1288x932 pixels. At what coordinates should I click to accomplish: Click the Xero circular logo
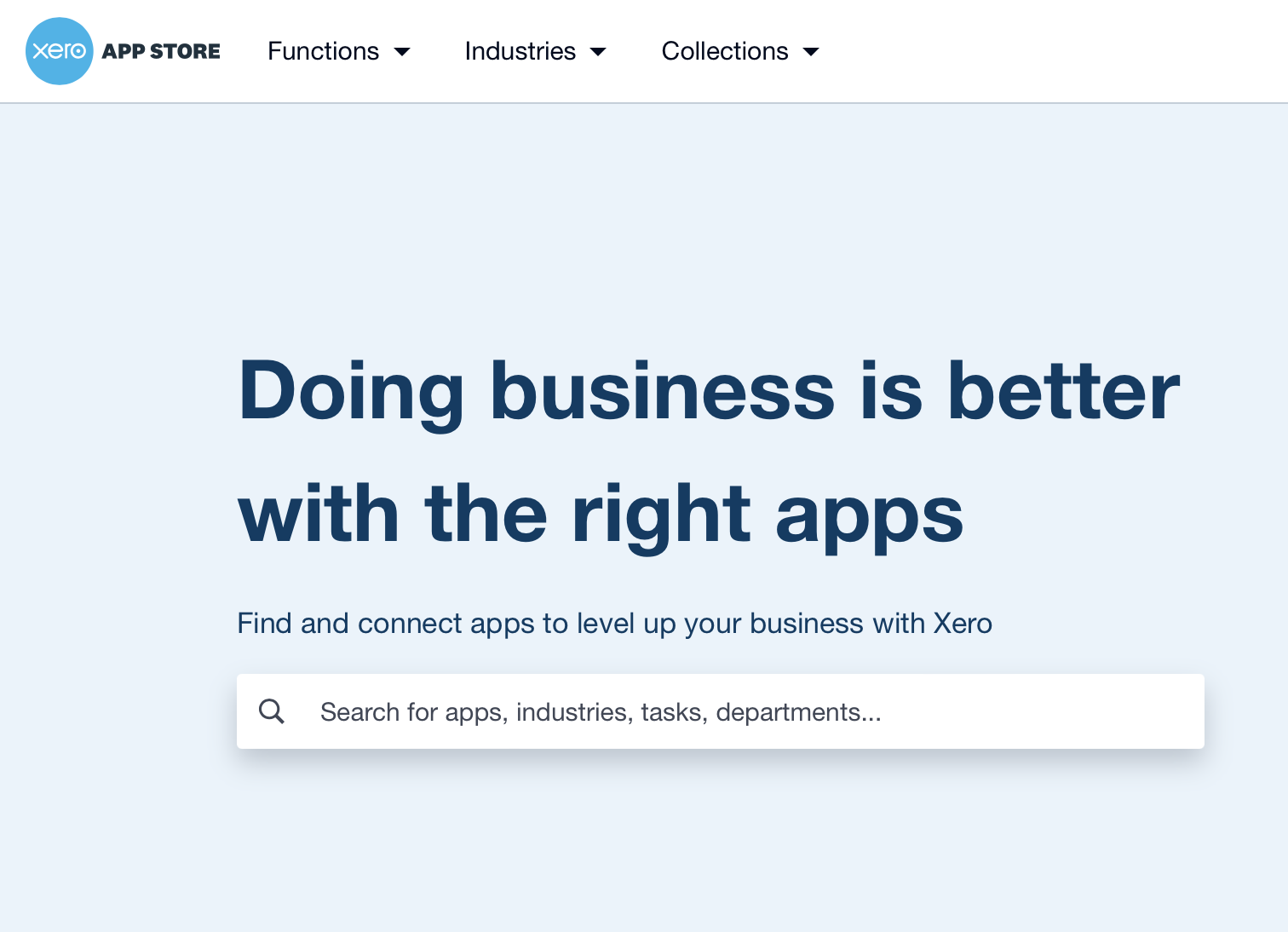click(60, 51)
